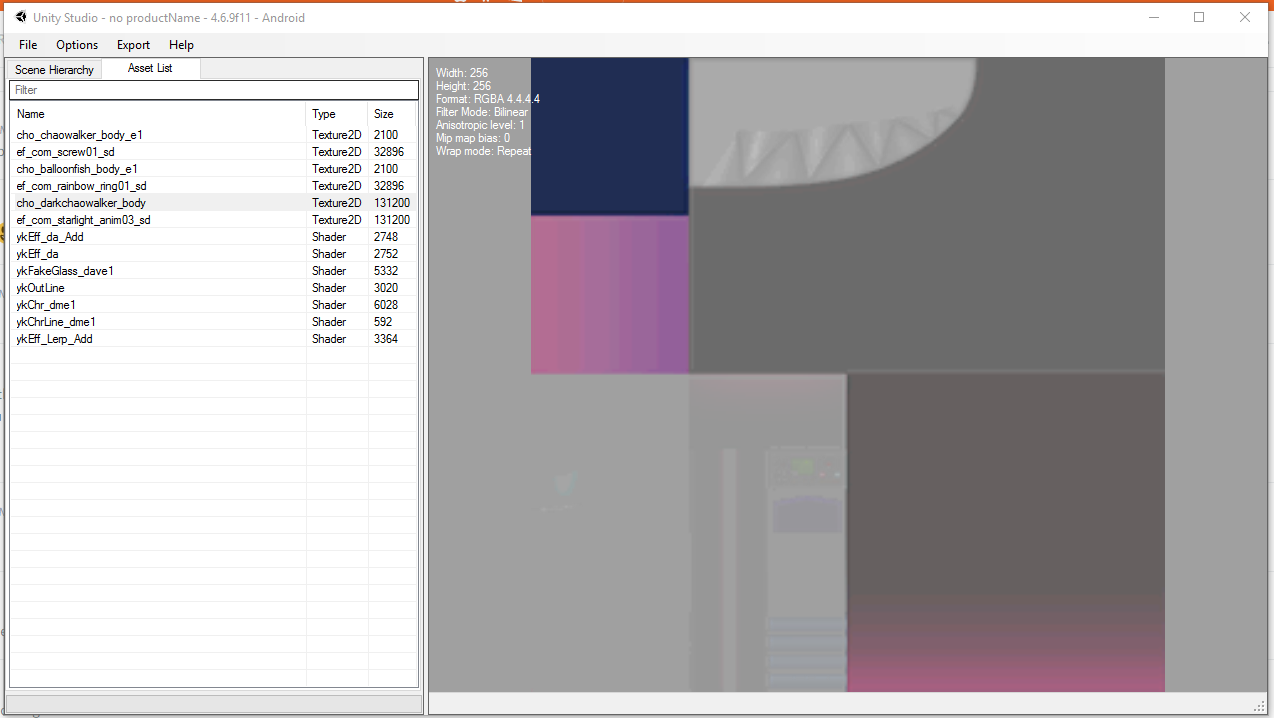Select the ef_com_starlight_anim03_sd asset row
This screenshot has height=718, width=1274.
[213, 220]
